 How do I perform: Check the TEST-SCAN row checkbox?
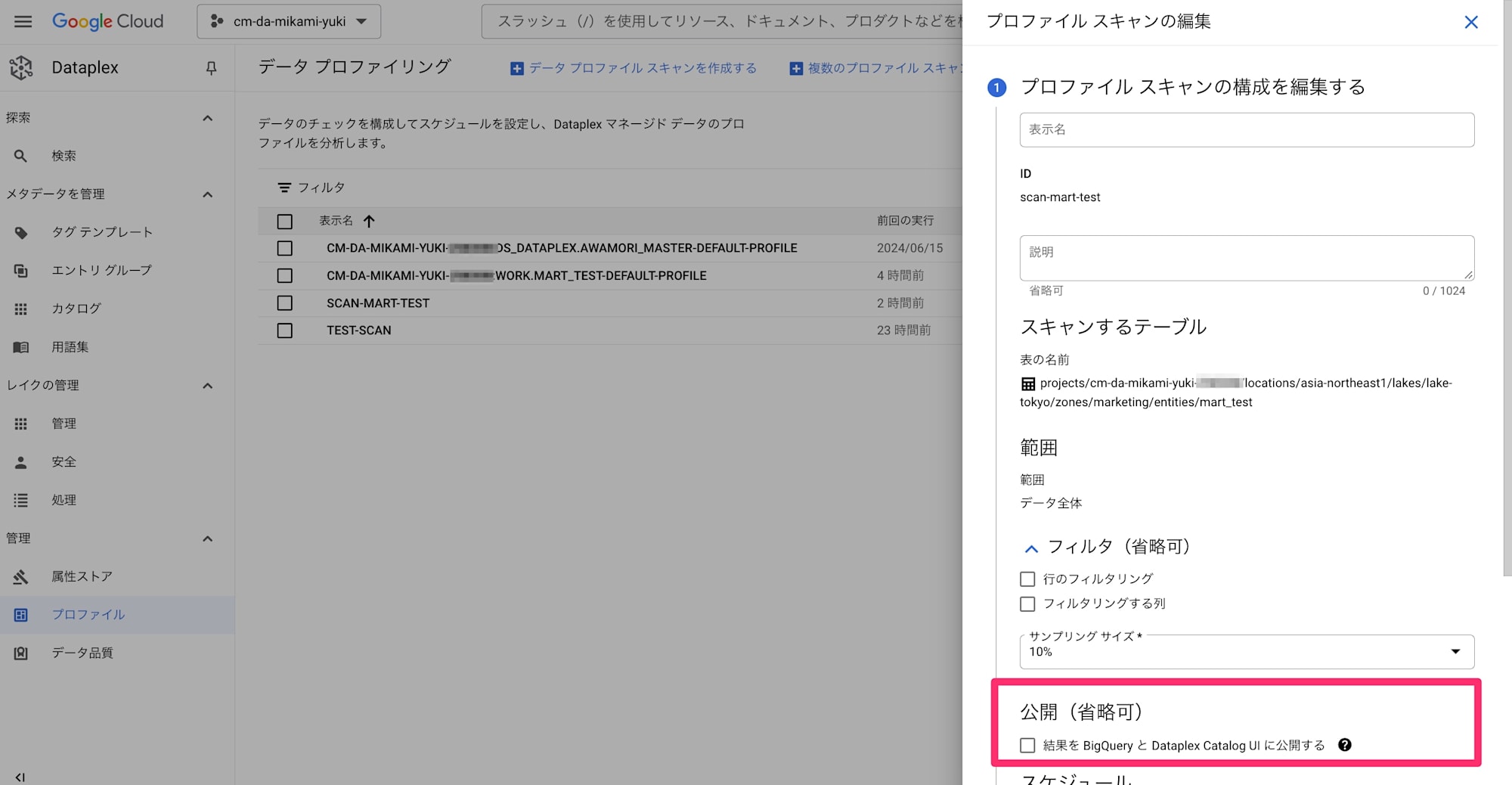285,330
